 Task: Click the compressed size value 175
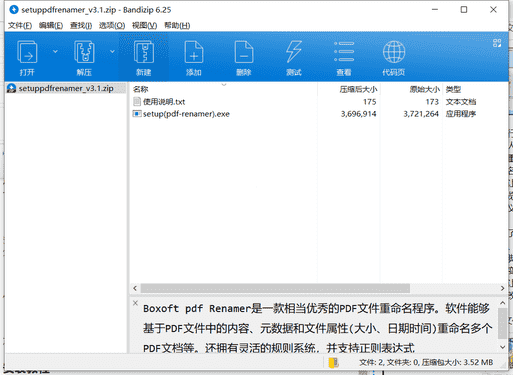point(370,102)
